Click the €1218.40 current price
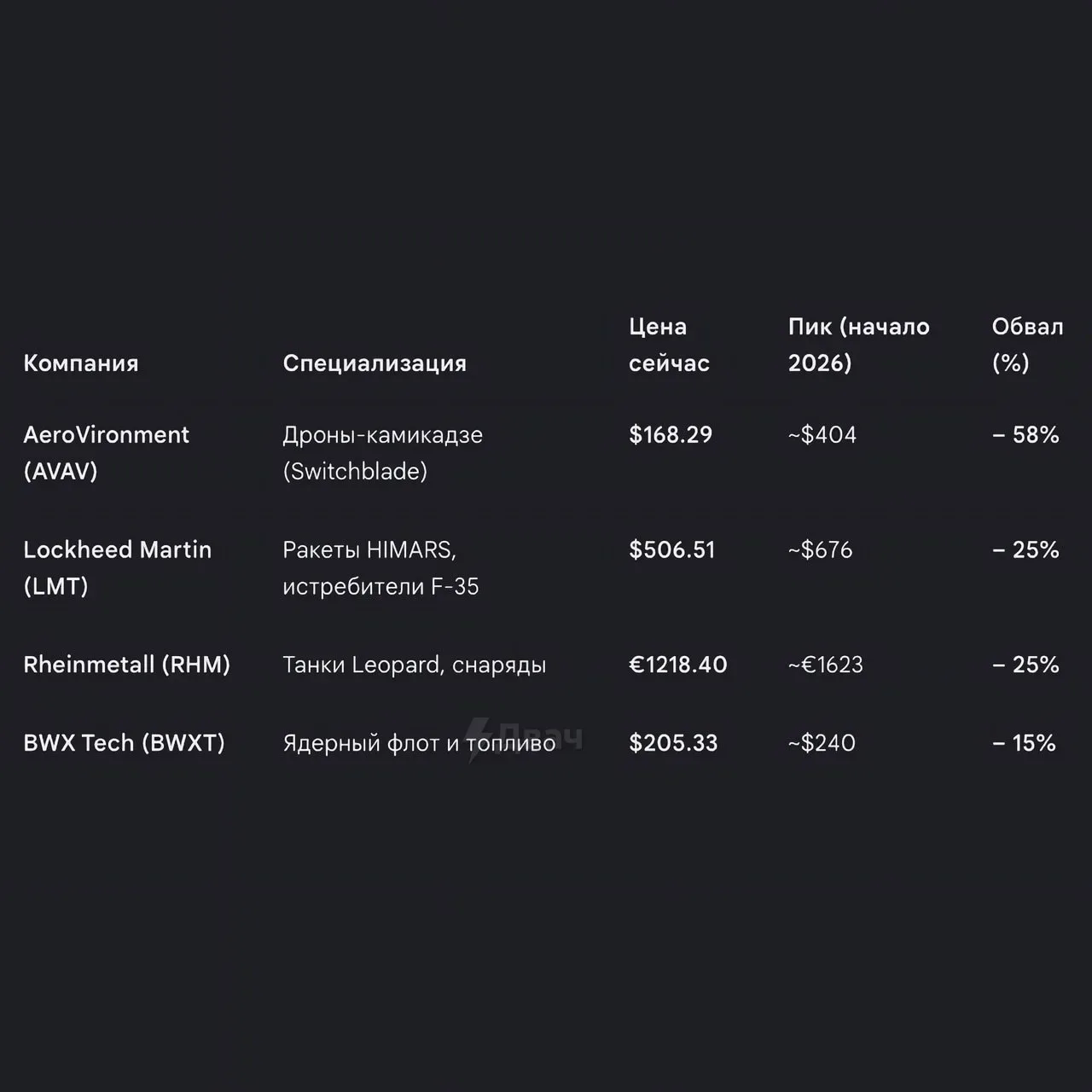1092x1092 pixels. pos(678,665)
